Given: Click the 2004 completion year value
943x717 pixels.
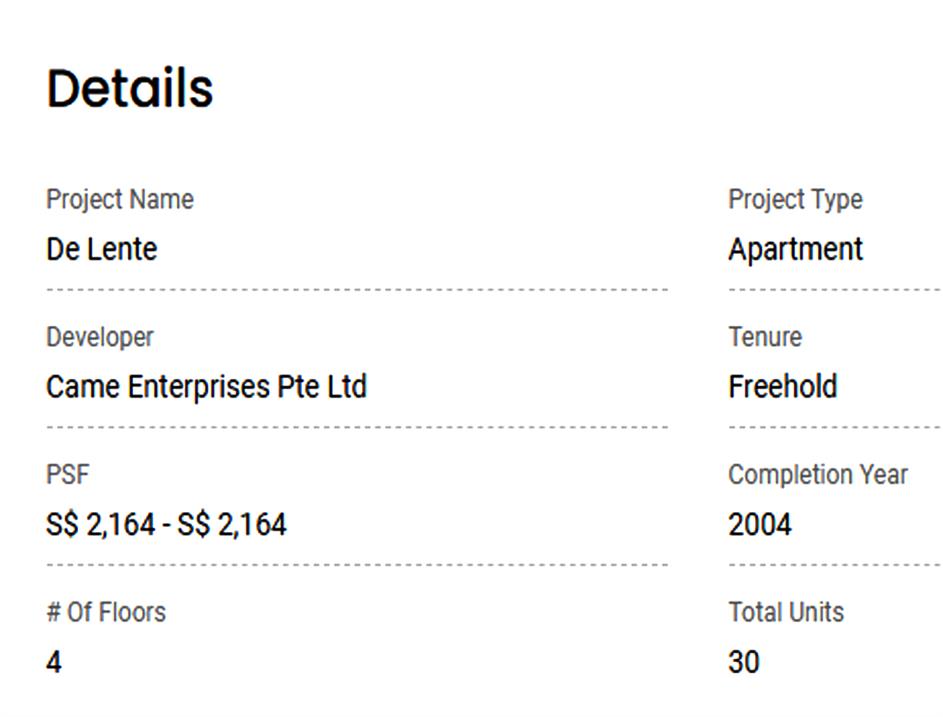Looking at the screenshot, I should [760, 524].
